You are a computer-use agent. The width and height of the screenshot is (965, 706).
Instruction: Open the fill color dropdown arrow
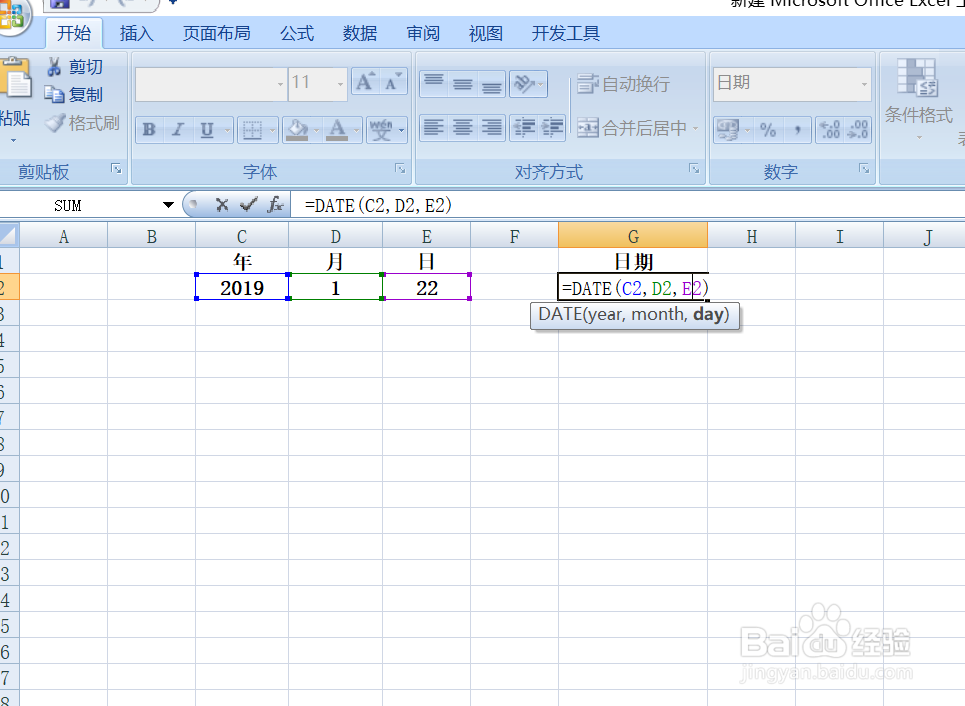(x=316, y=130)
